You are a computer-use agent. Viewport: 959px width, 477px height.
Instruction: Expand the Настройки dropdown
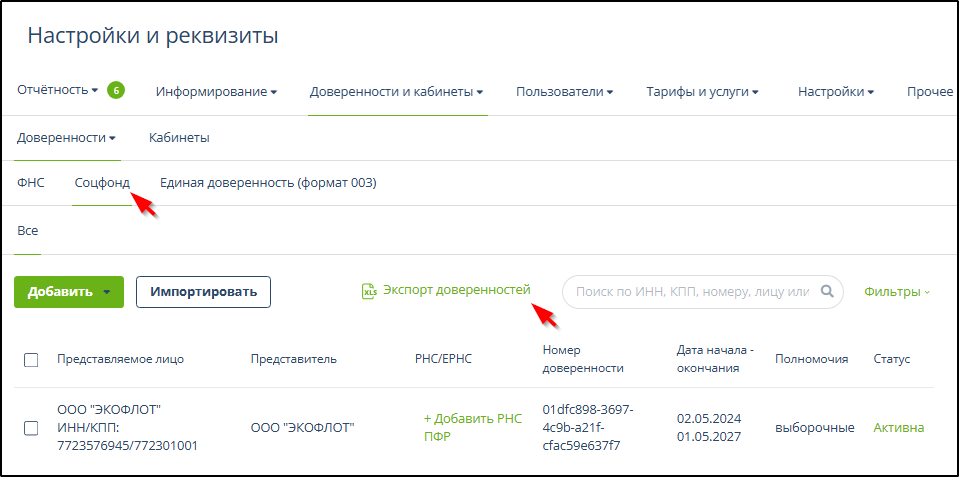pos(835,92)
